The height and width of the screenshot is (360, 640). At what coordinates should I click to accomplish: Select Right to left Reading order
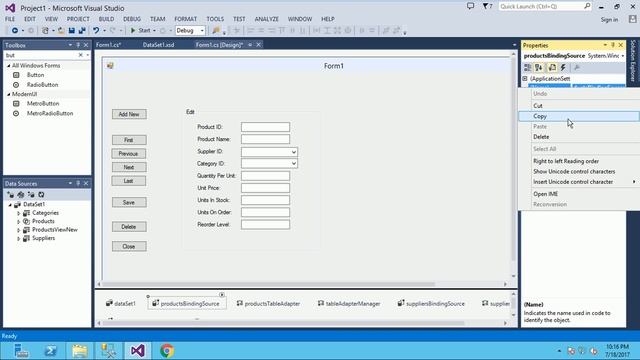[579, 161]
